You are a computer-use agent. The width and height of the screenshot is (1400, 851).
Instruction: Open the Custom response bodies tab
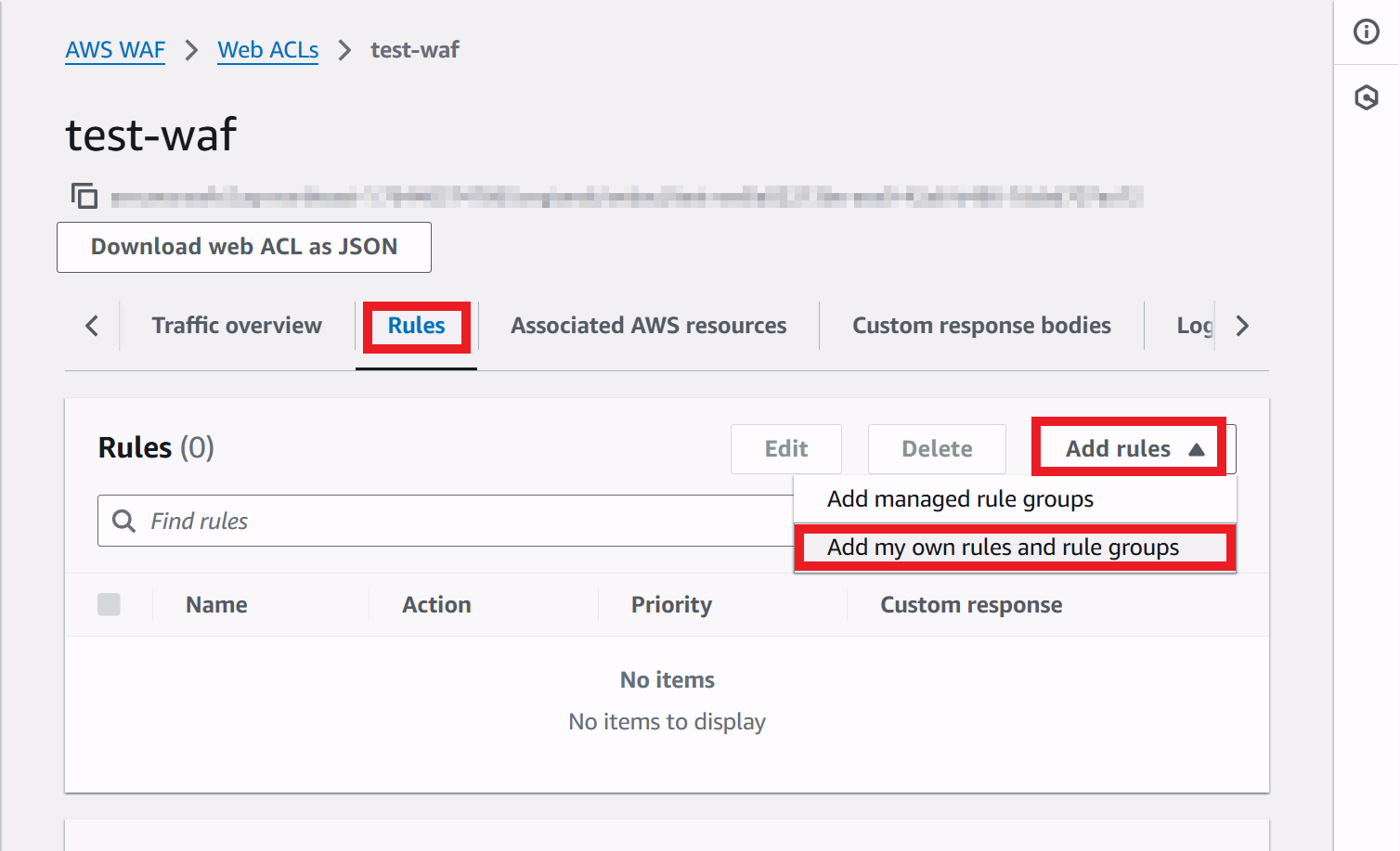tap(981, 326)
